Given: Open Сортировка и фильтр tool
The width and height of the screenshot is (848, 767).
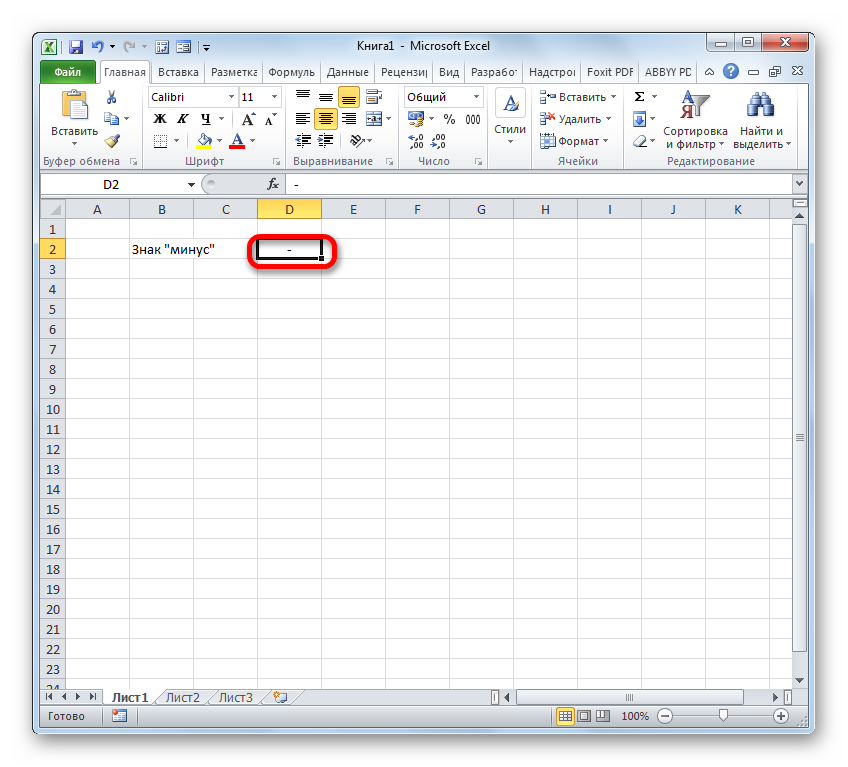Looking at the screenshot, I should (695, 120).
